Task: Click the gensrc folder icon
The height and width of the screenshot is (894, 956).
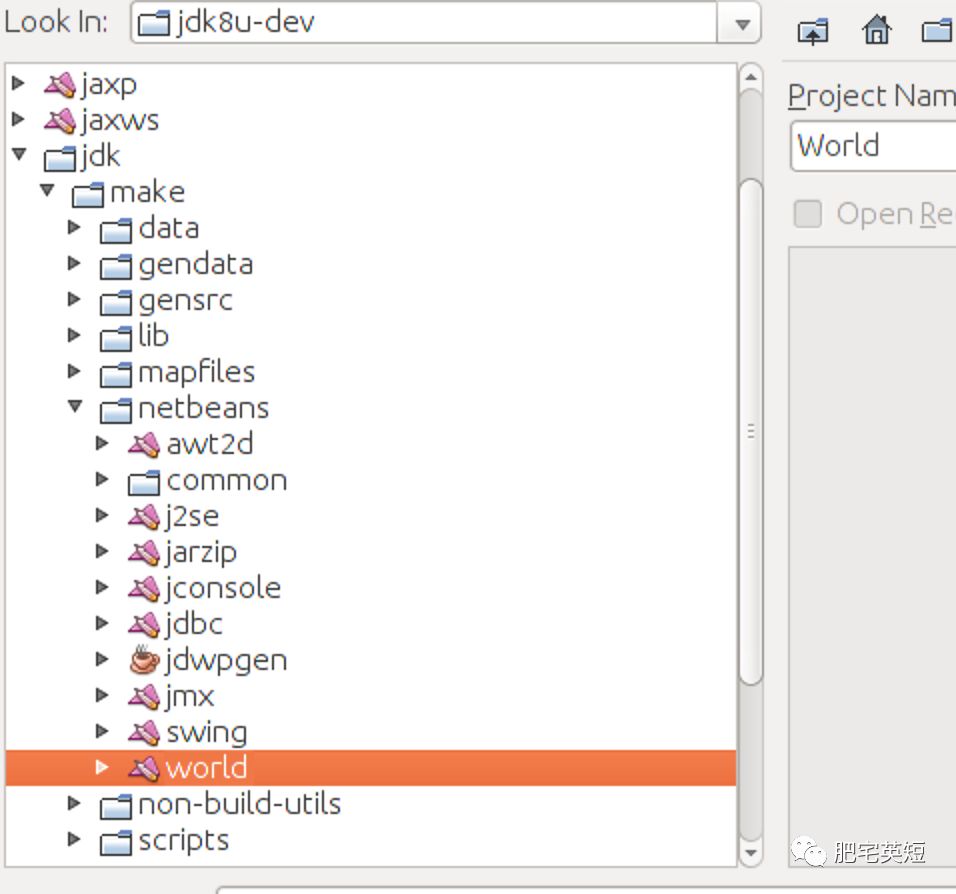Action: tap(116, 302)
